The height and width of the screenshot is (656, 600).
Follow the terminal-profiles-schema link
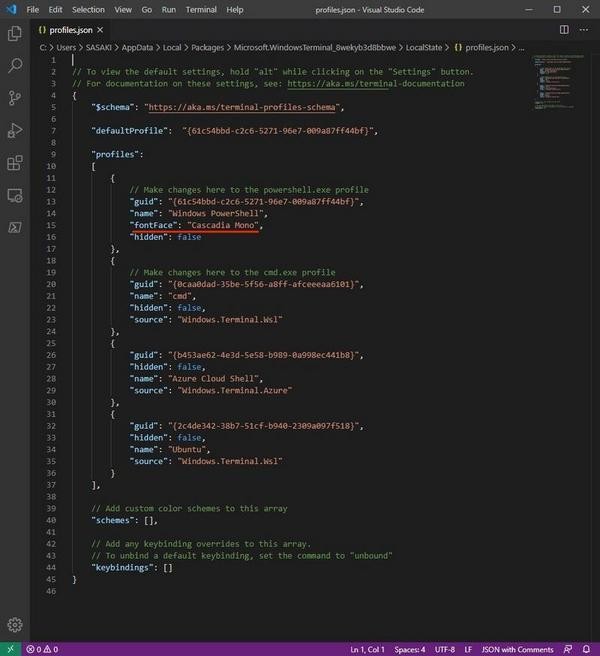tap(242, 107)
